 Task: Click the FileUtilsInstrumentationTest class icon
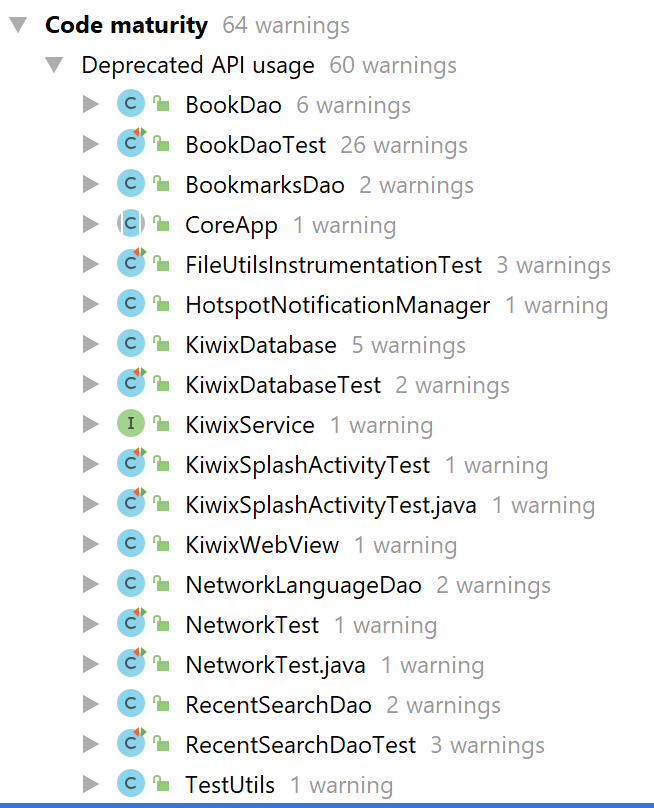tap(131, 263)
